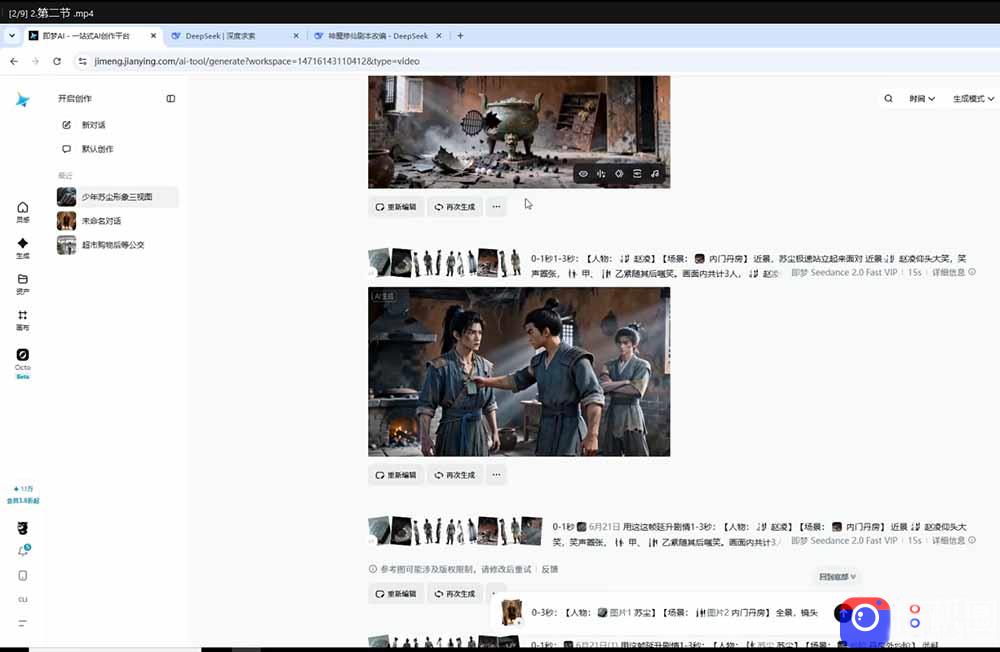Click the enhance diamond icon on cauldron video
Viewport: 1000px width, 652px height.
[619, 174]
